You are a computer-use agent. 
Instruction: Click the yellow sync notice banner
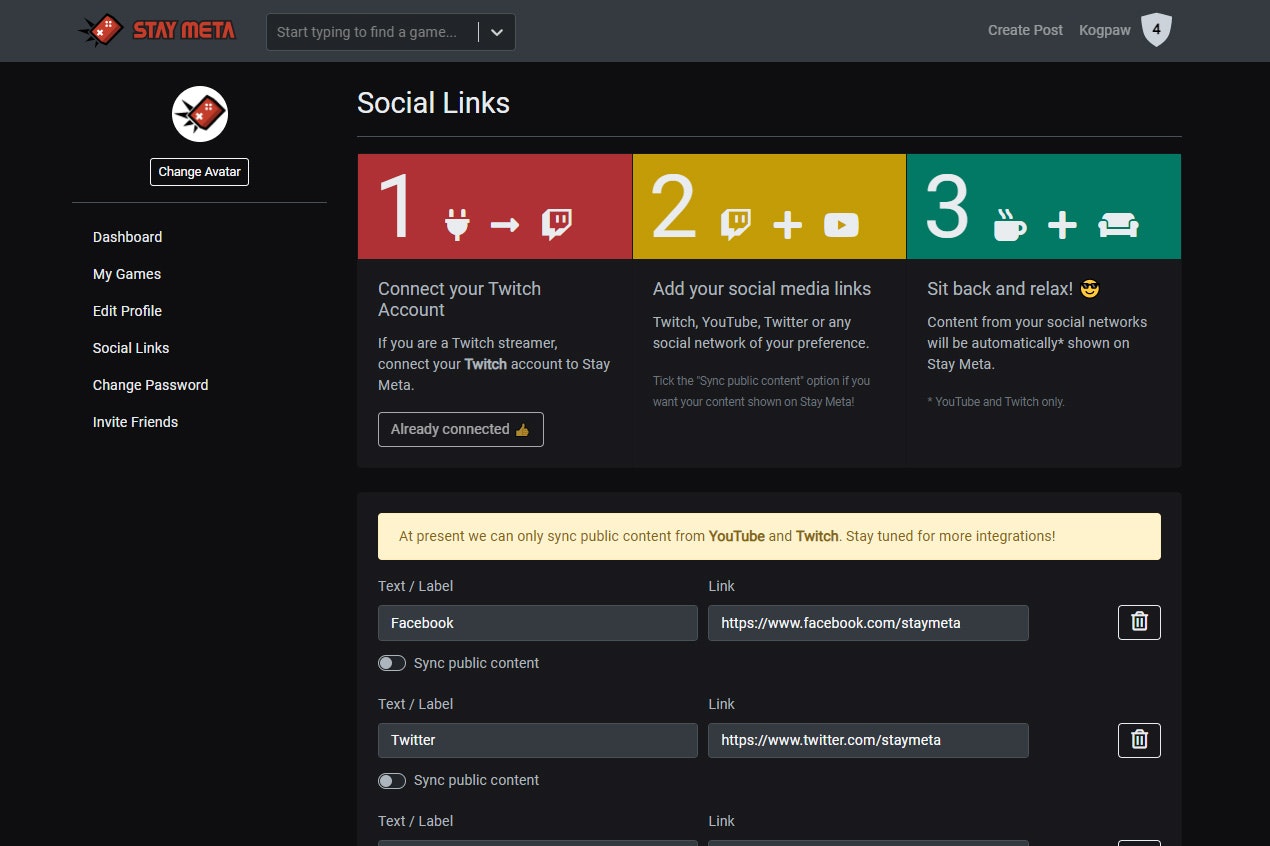[769, 536]
